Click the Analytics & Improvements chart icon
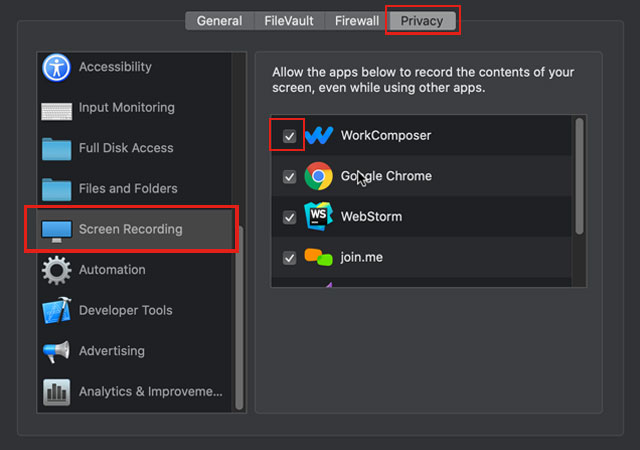640x450 pixels. click(56, 392)
